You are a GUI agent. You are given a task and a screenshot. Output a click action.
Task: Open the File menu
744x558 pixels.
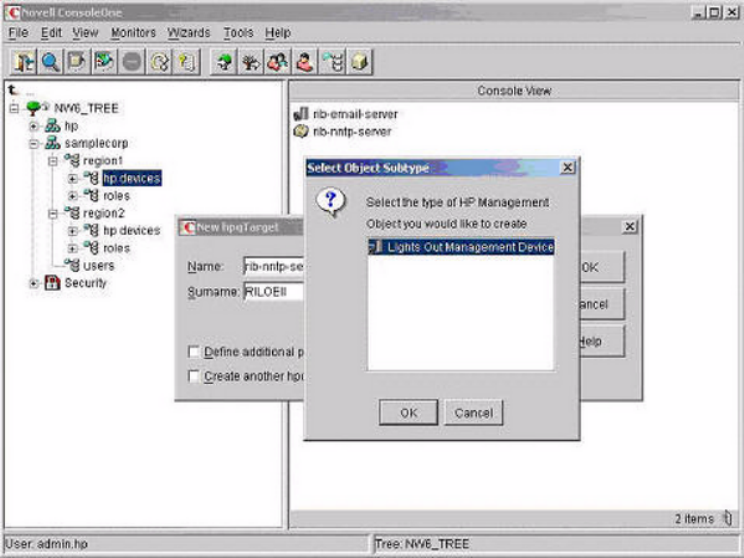pyautogui.click(x=19, y=33)
